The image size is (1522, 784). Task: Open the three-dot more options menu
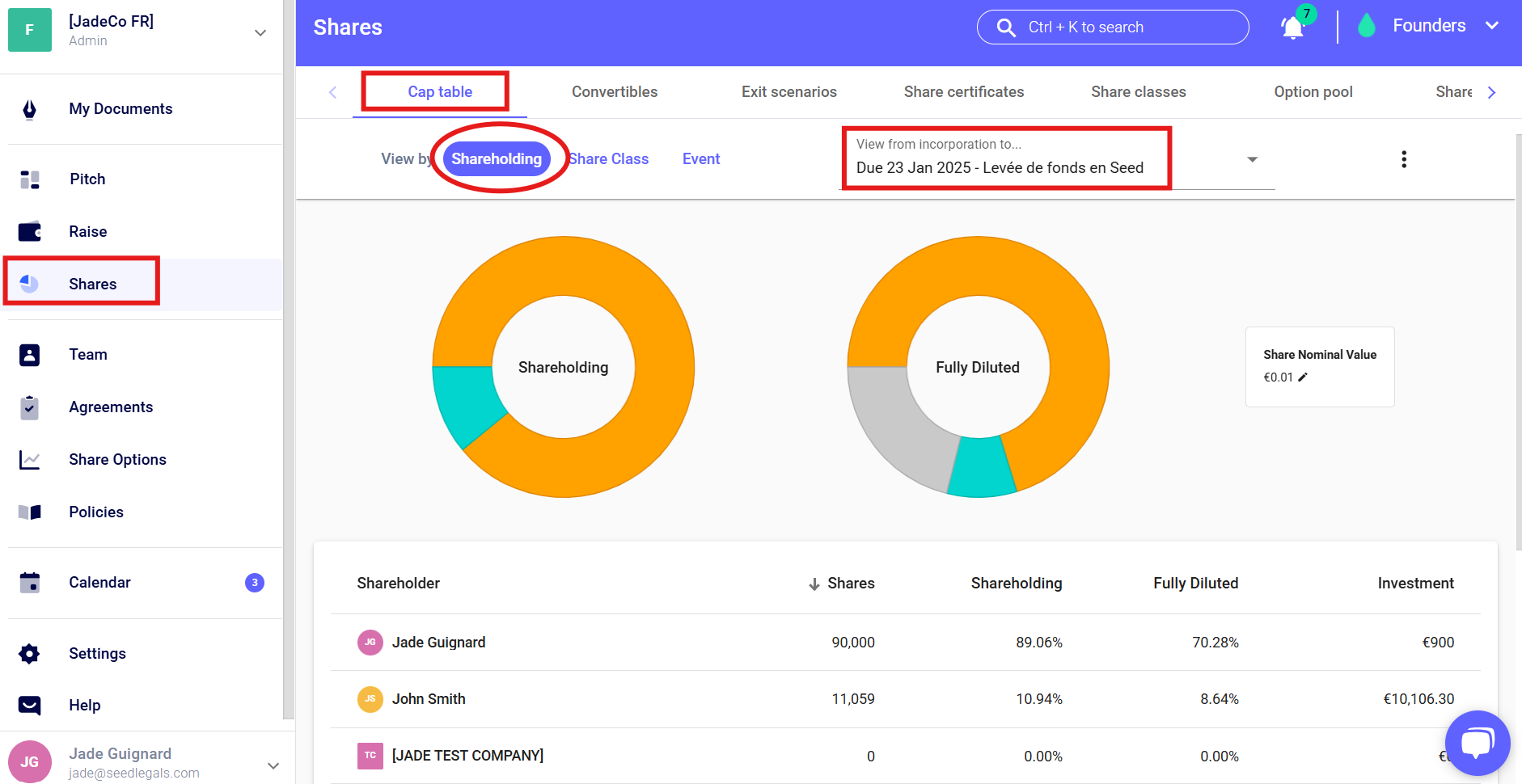coord(1404,159)
